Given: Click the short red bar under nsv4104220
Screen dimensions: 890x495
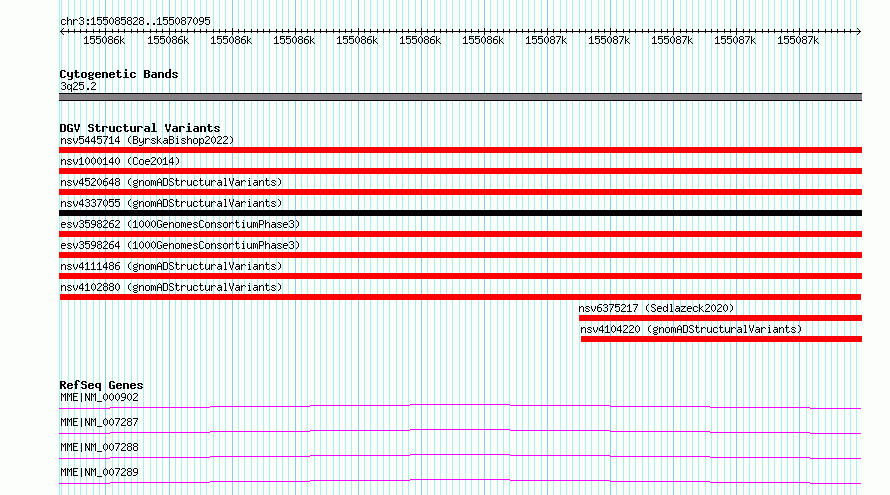Looking at the screenshot, I should tap(721, 339).
